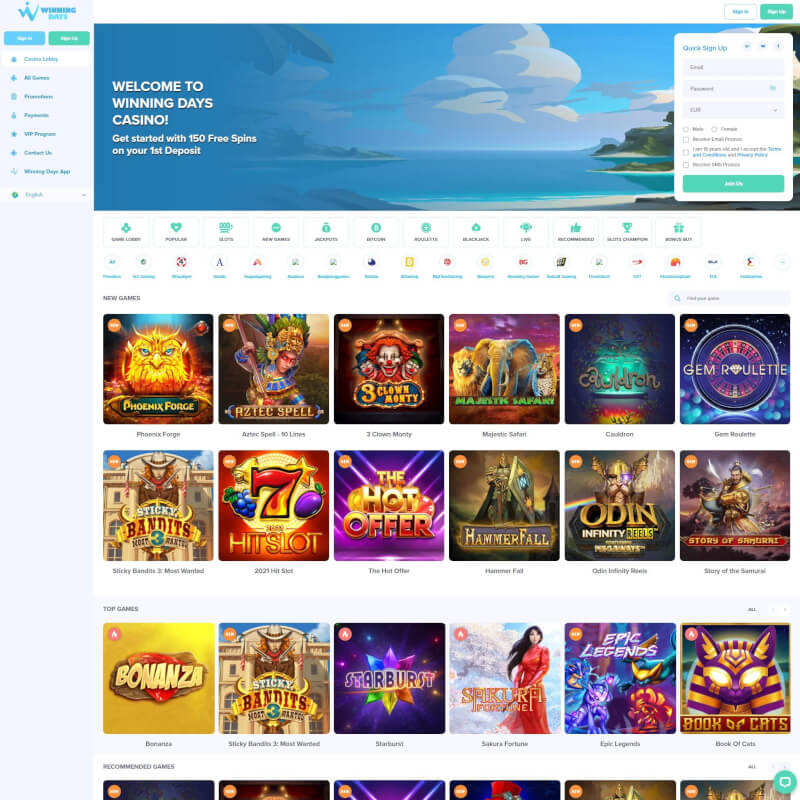Click the Terms and Conditions link
The height and width of the screenshot is (800, 800).
tap(774, 149)
